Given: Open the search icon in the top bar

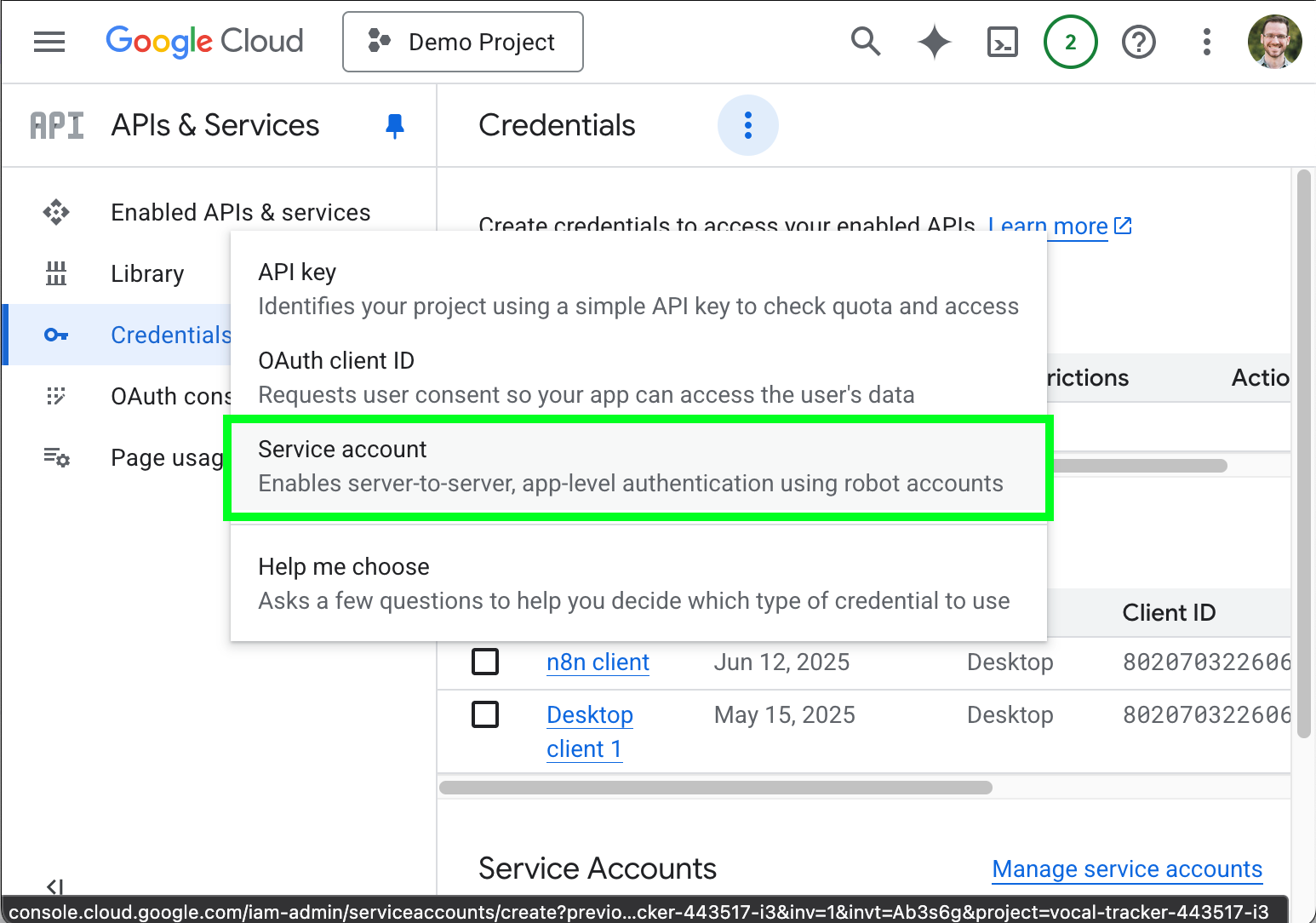Looking at the screenshot, I should 866,41.
